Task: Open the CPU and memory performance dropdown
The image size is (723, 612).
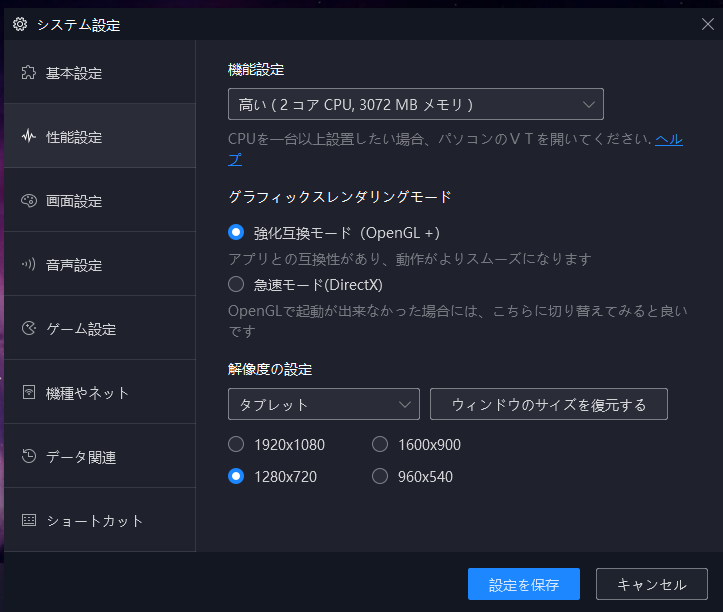Action: [415, 104]
